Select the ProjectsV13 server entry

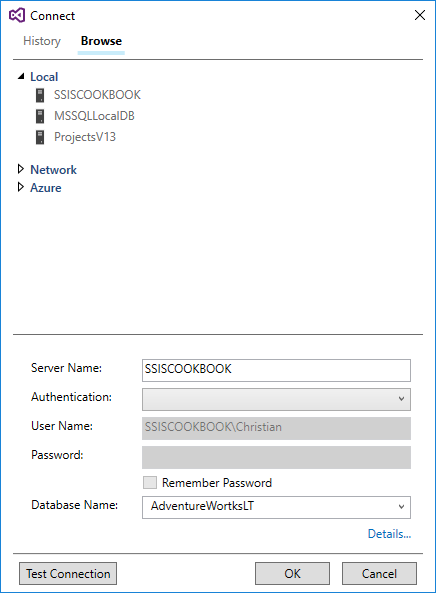pos(85,137)
